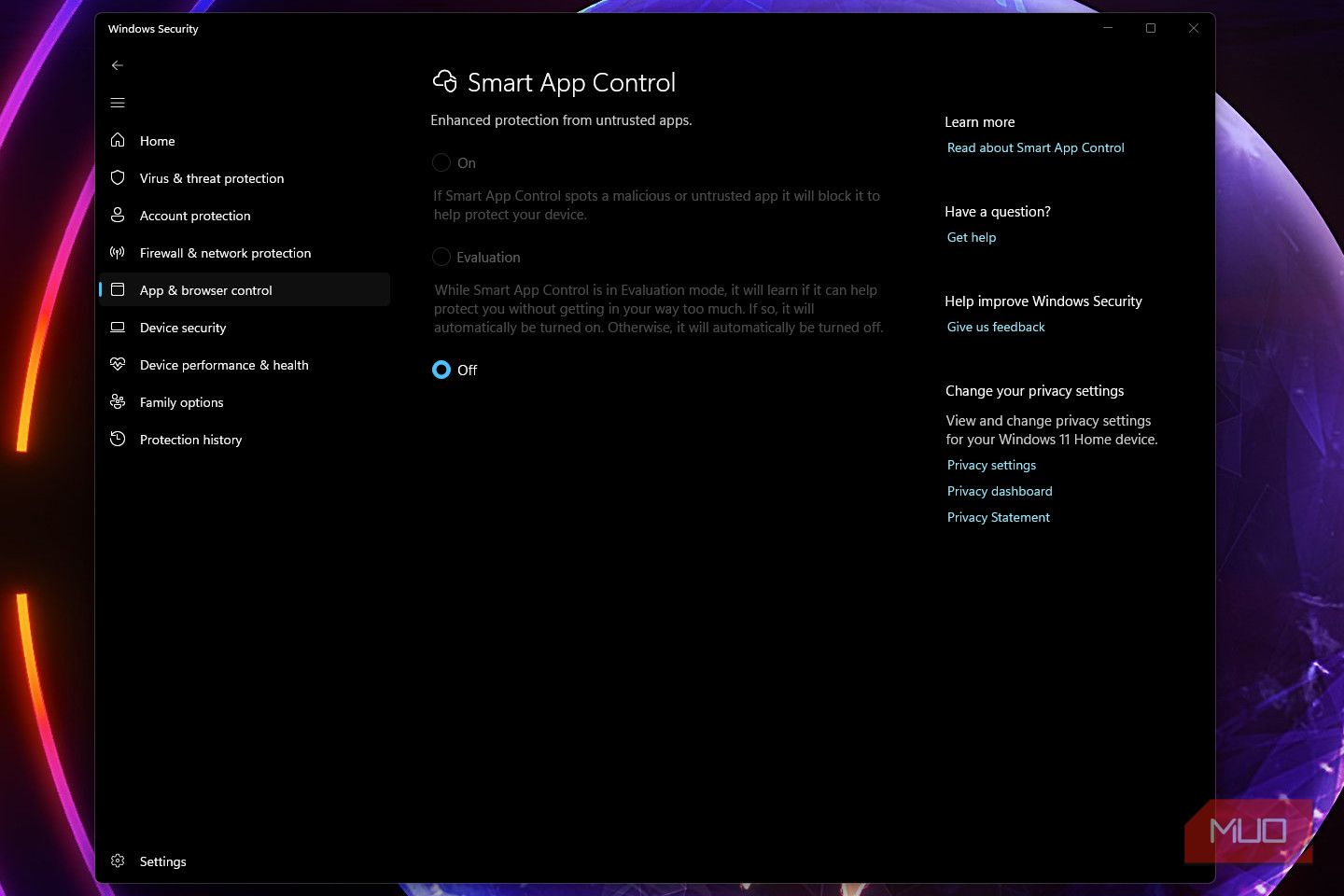Click the Settings gear icon
Viewport: 1344px width, 896px height.
pyautogui.click(x=118, y=861)
